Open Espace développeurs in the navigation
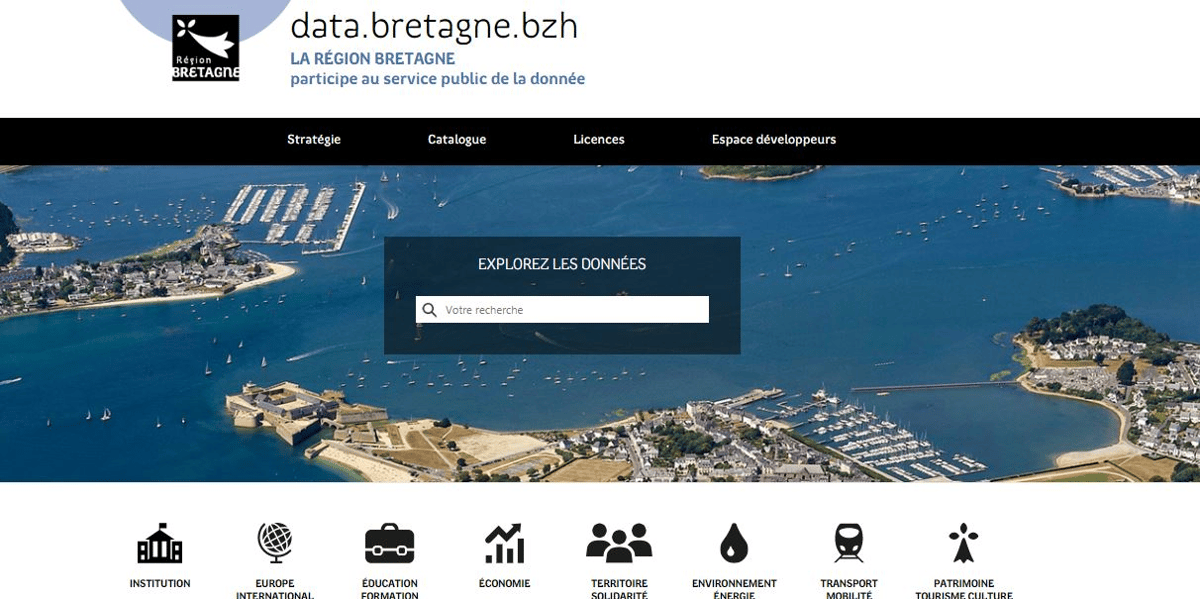Screen dimensions: 1200x599 click(774, 140)
